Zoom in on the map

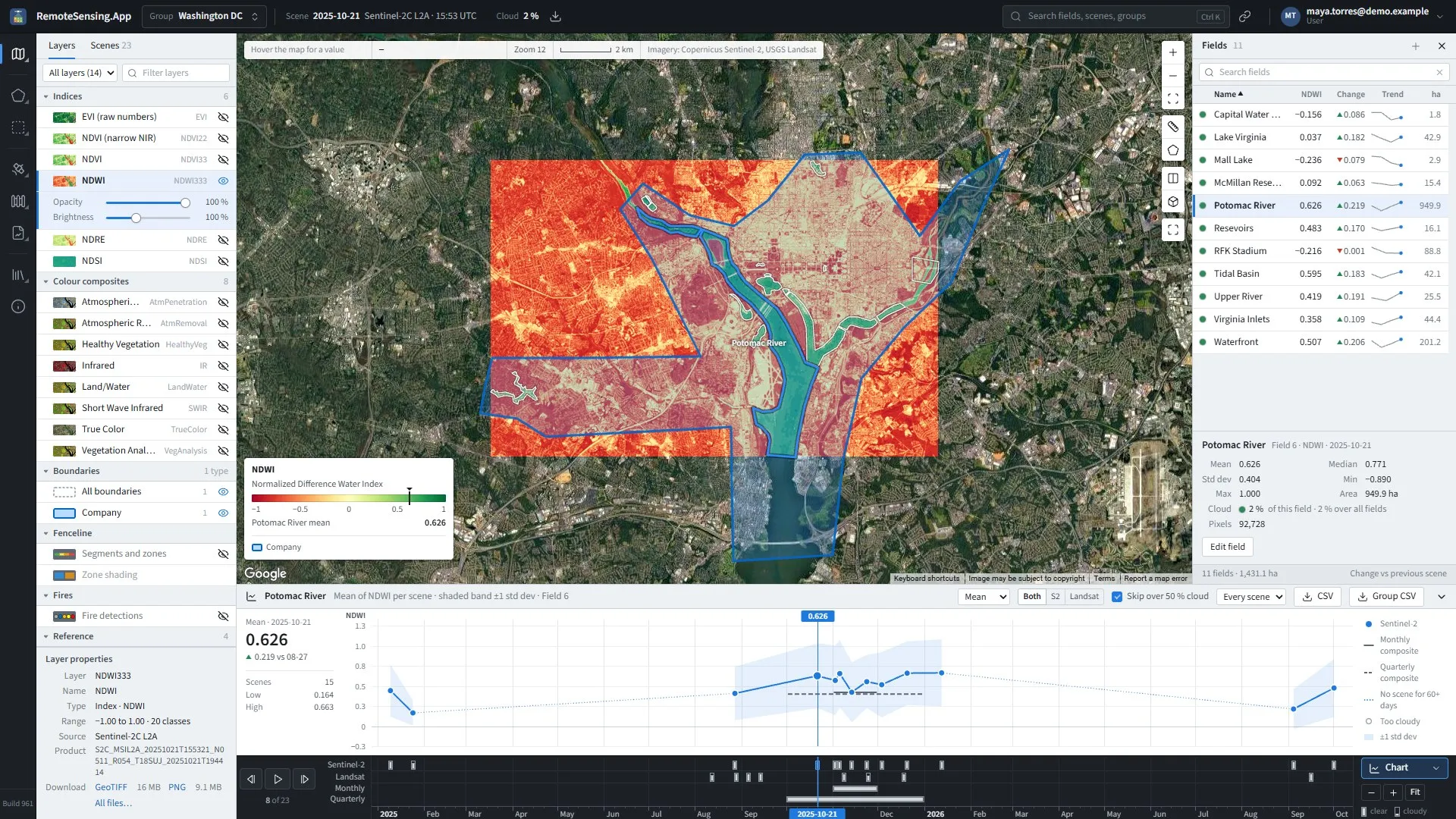(x=1172, y=52)
